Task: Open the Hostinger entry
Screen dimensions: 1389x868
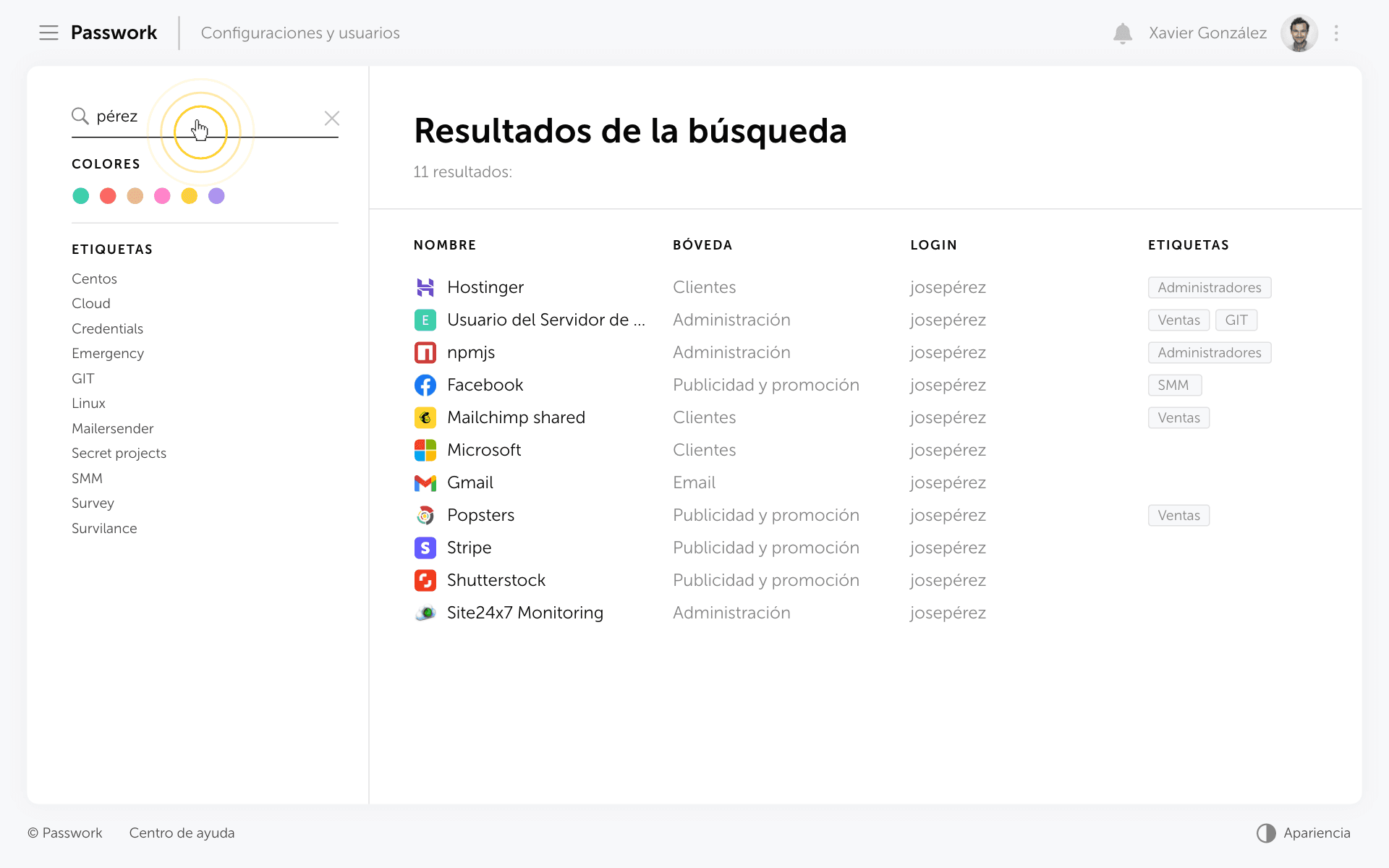Action: point(485,287)
